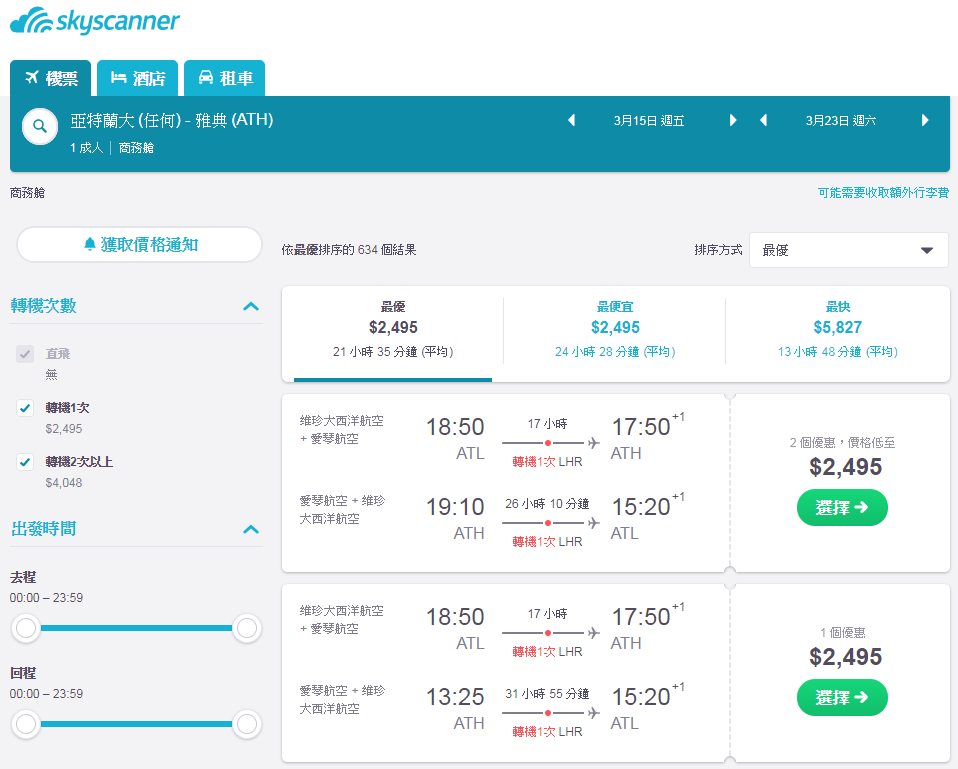Click the Skyscanner logo
The image size is (958, 769).
[95, 21]
